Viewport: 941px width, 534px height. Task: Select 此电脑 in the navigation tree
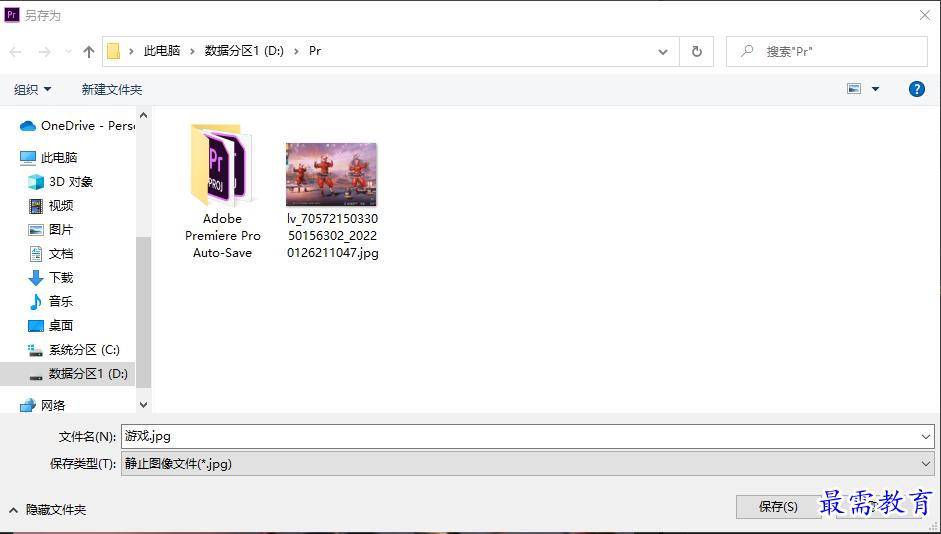49,158
